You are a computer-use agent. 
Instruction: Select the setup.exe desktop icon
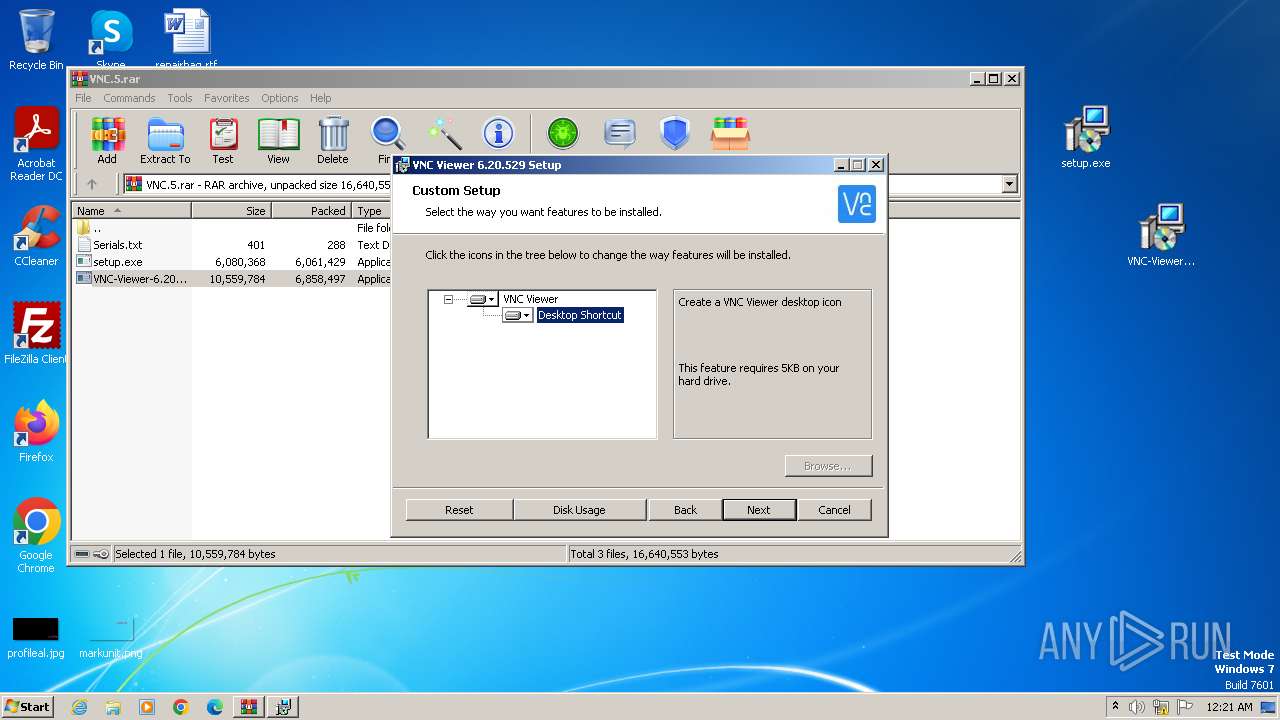click(1086, 138)
